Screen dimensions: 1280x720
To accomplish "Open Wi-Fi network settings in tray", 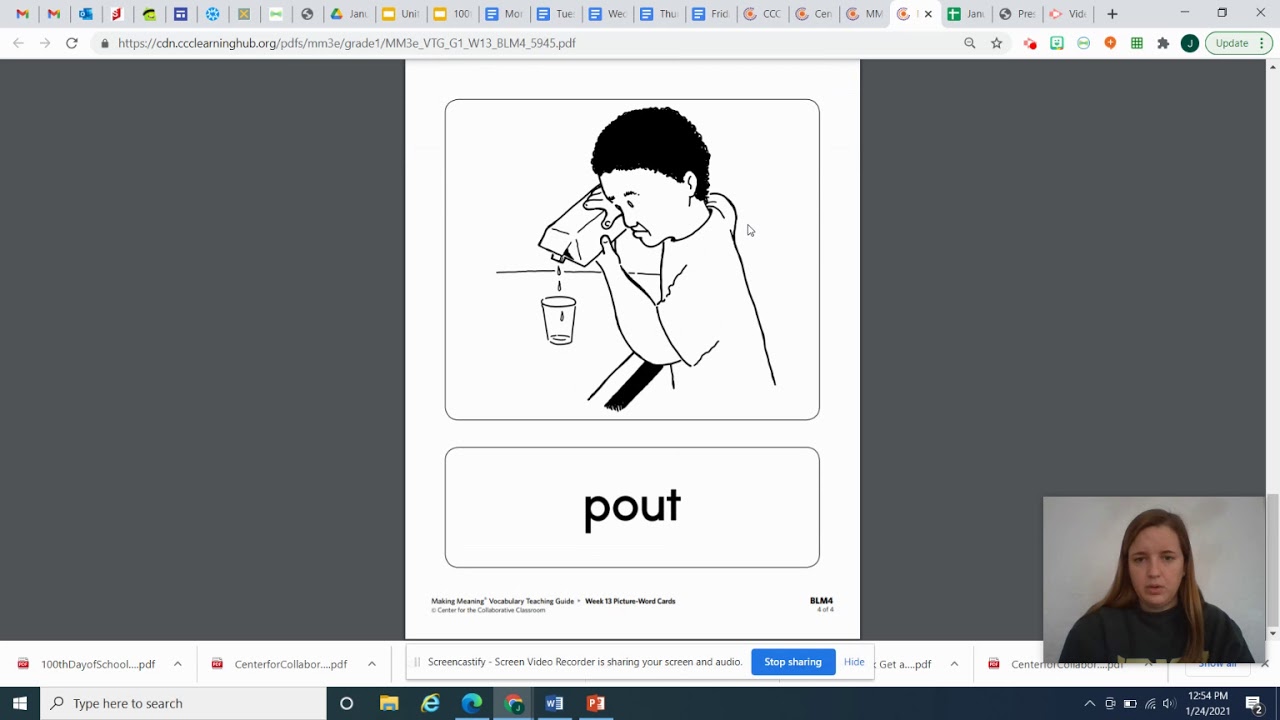I will [1150, 703].
